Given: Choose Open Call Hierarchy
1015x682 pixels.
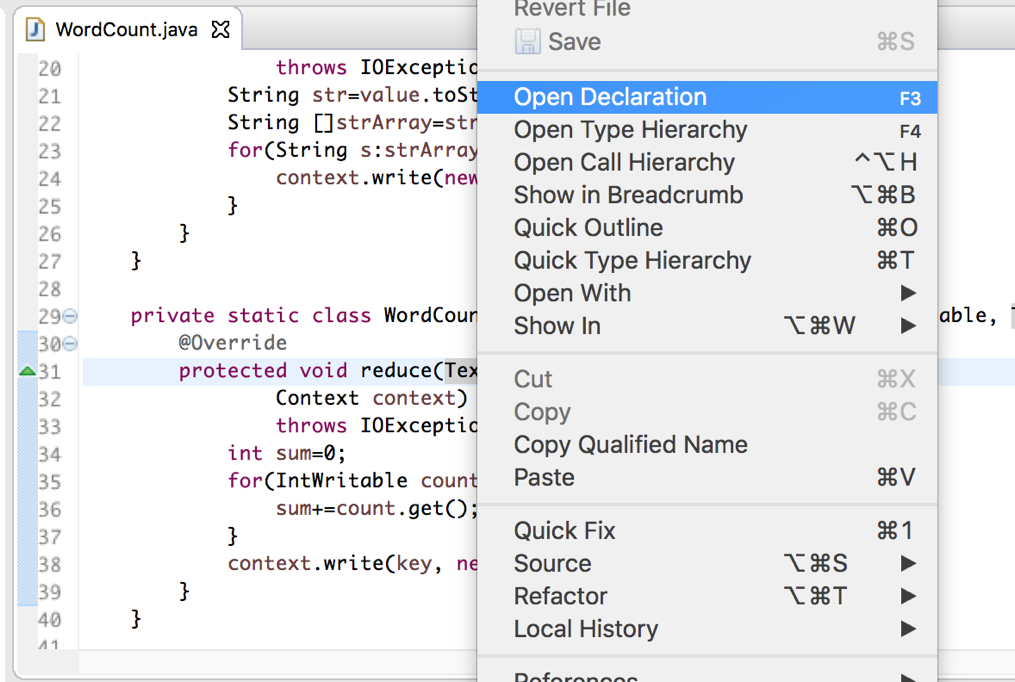Looking at the screenshot, I should (x=707, y=162).
